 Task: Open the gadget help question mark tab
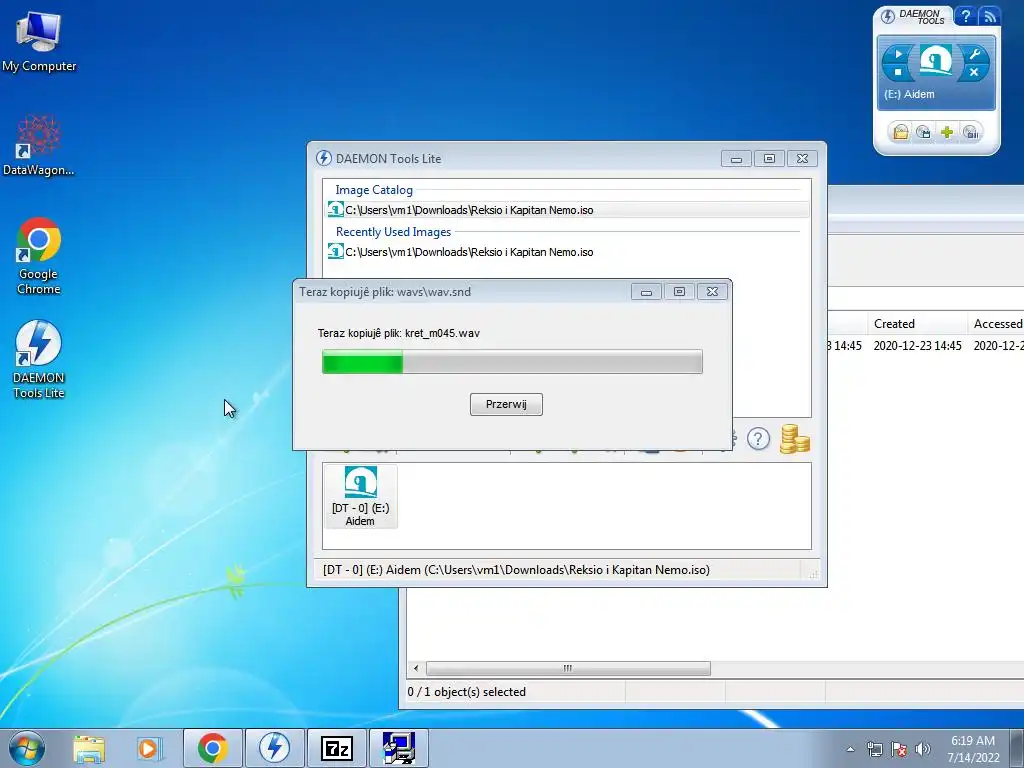click(965, 16)
